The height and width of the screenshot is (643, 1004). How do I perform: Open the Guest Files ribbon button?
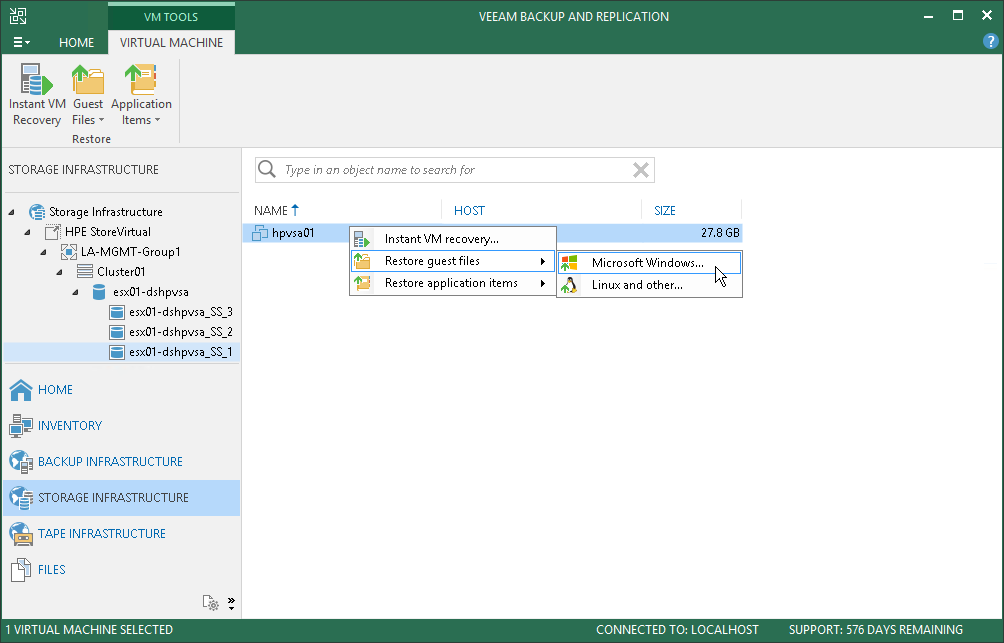click(88, 95)
